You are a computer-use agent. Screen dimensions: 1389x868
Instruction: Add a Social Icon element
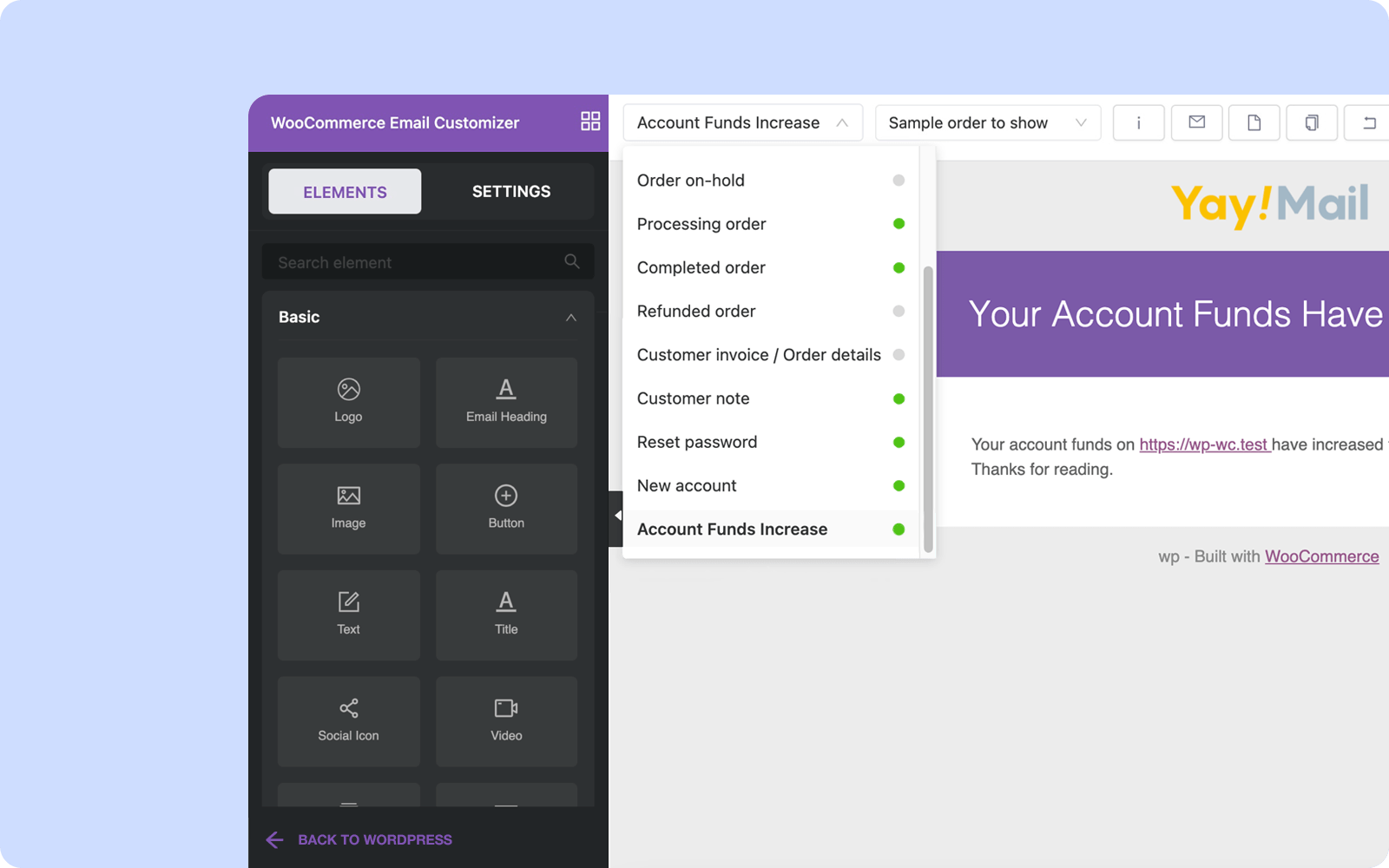pyautogui.click(x=349, y=721)
